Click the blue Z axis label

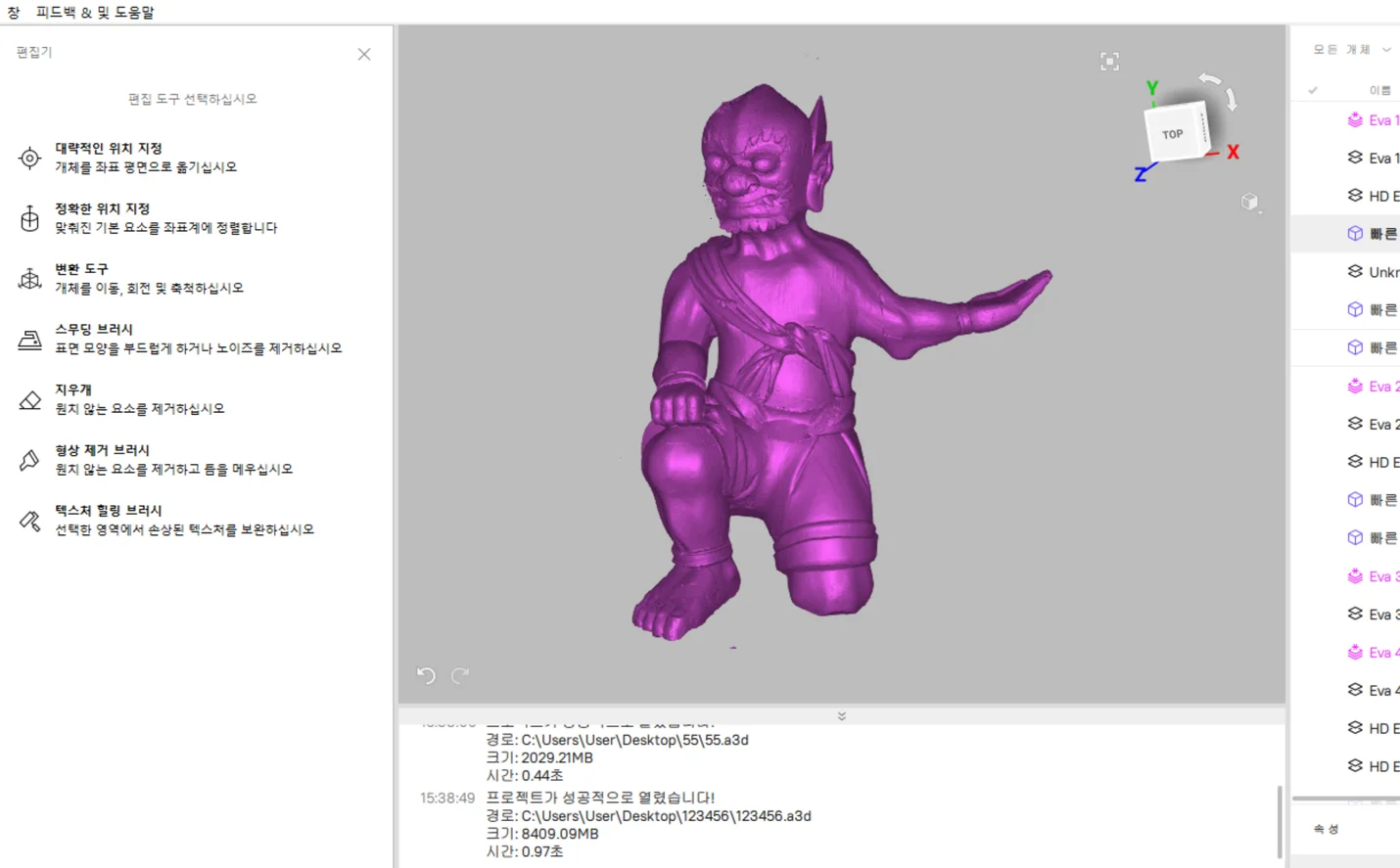[1141, 174]
